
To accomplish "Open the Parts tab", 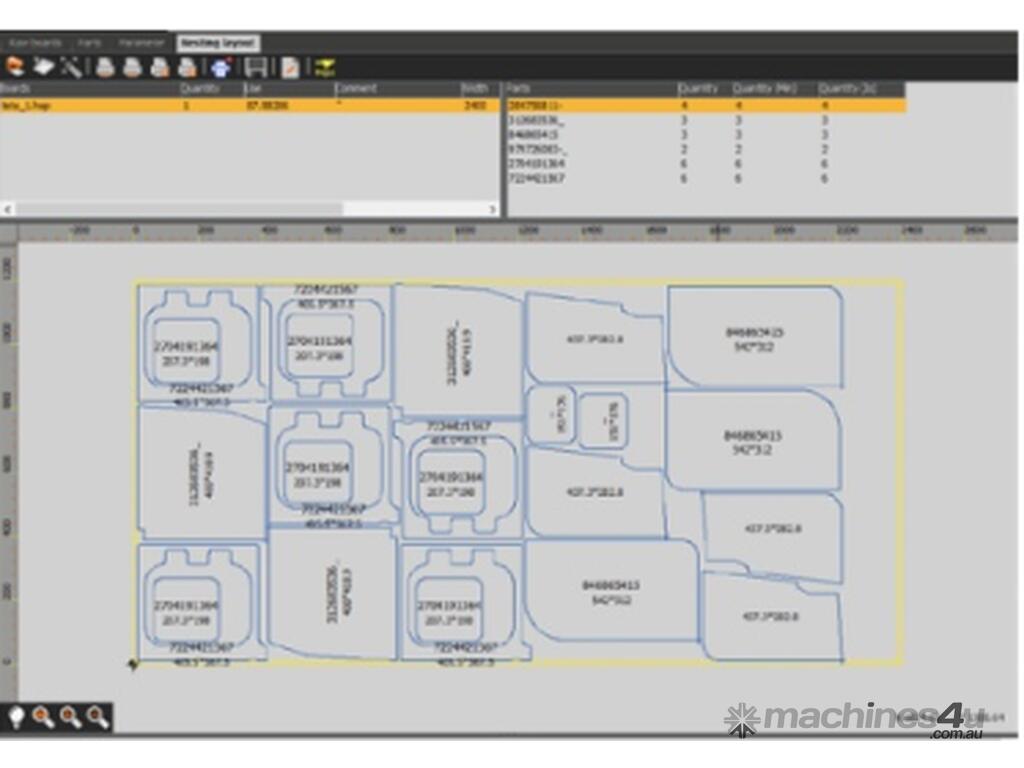I will (89, 43).
